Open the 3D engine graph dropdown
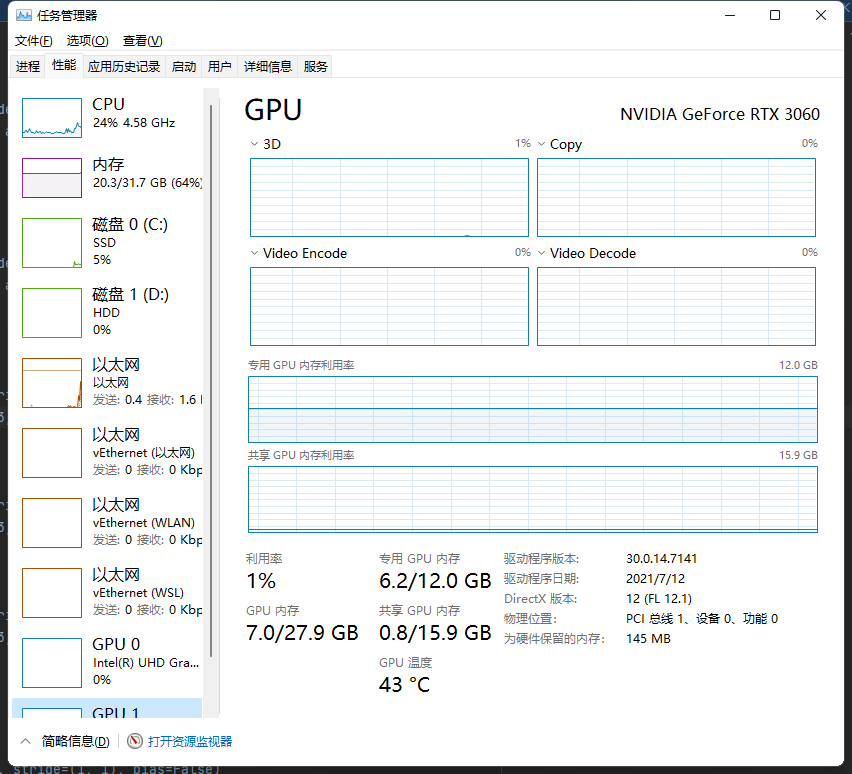This screenshot has width=852, height=774. [x=254, y=144]
